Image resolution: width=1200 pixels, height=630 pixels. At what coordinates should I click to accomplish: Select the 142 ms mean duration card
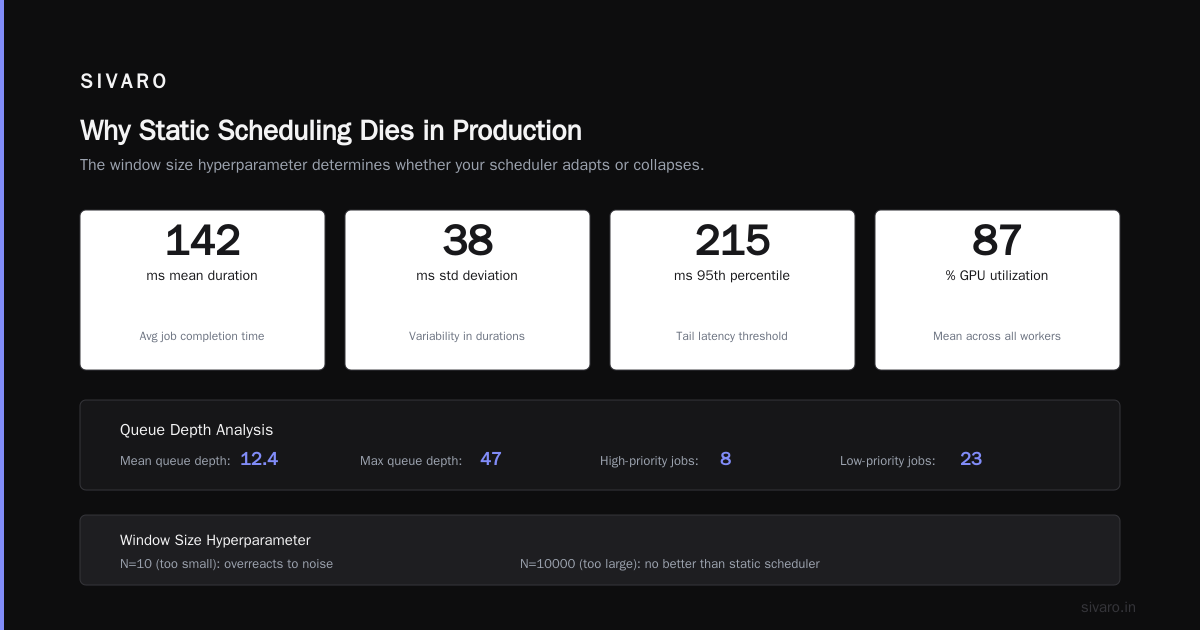click(202, 290)
